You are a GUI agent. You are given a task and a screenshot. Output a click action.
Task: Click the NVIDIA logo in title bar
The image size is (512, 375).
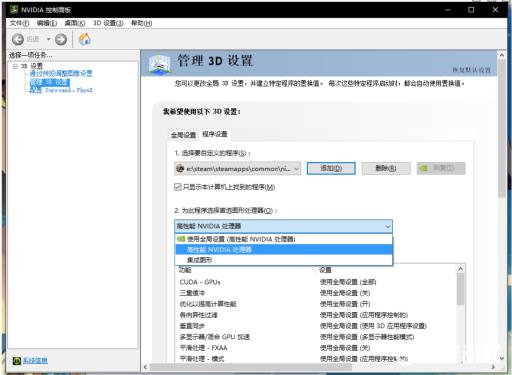coord(14,9)
